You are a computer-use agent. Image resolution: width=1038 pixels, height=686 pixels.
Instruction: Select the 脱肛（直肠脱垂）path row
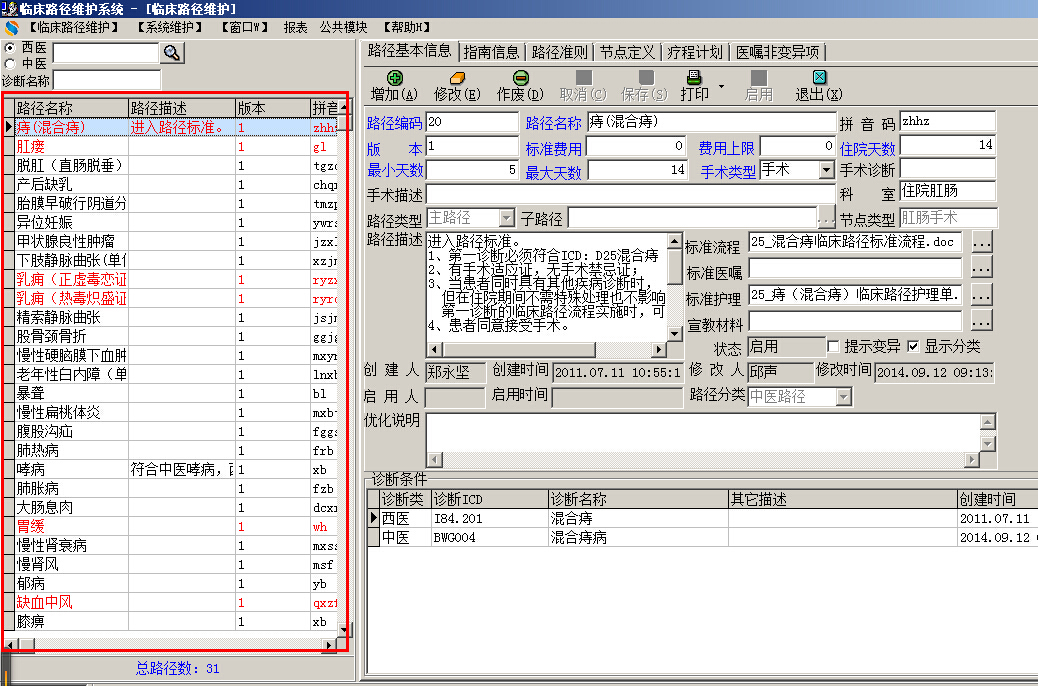tap(177, 166)
